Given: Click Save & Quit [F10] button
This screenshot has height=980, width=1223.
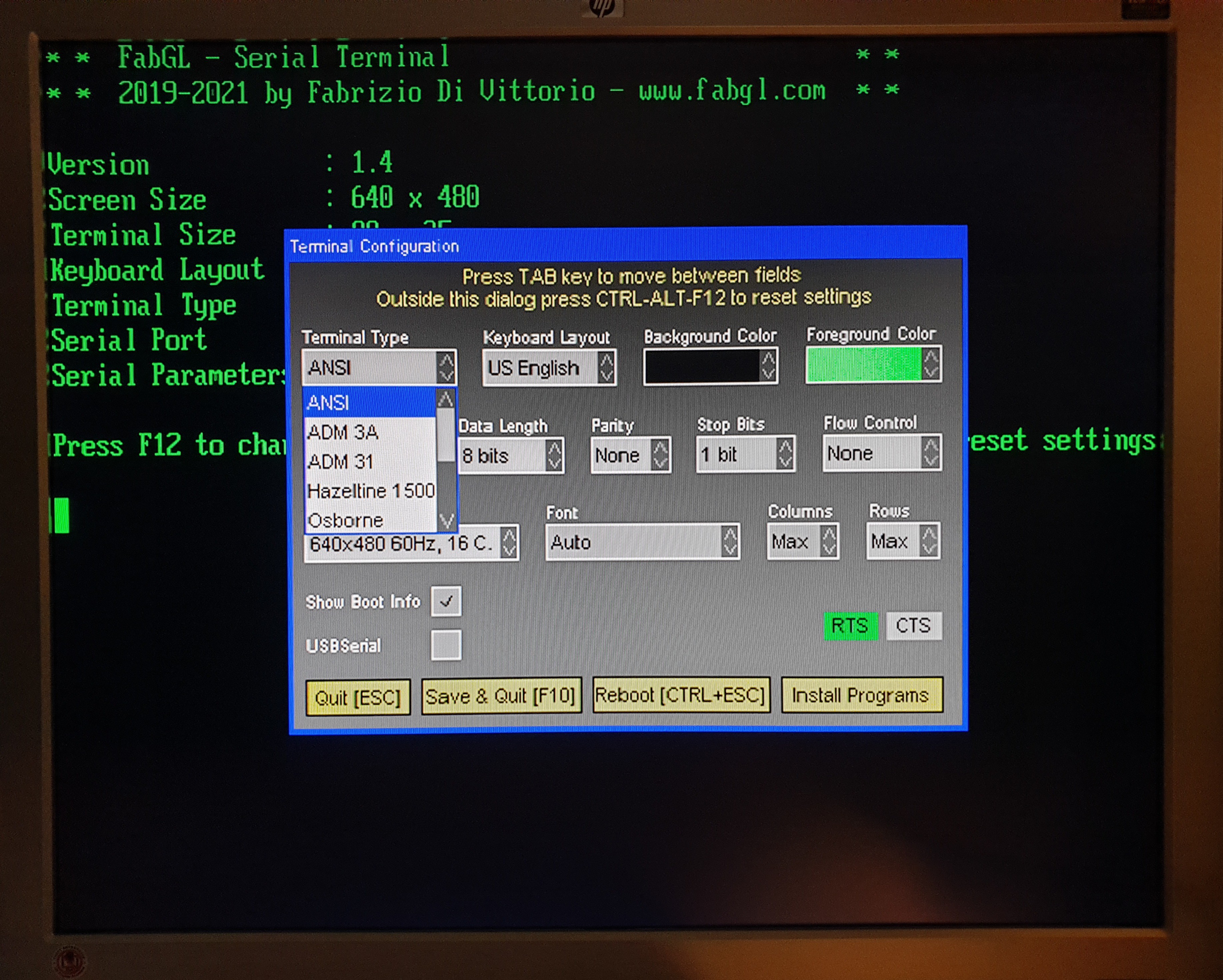Looking at the screenshot, I should click(x=501, y=696).
